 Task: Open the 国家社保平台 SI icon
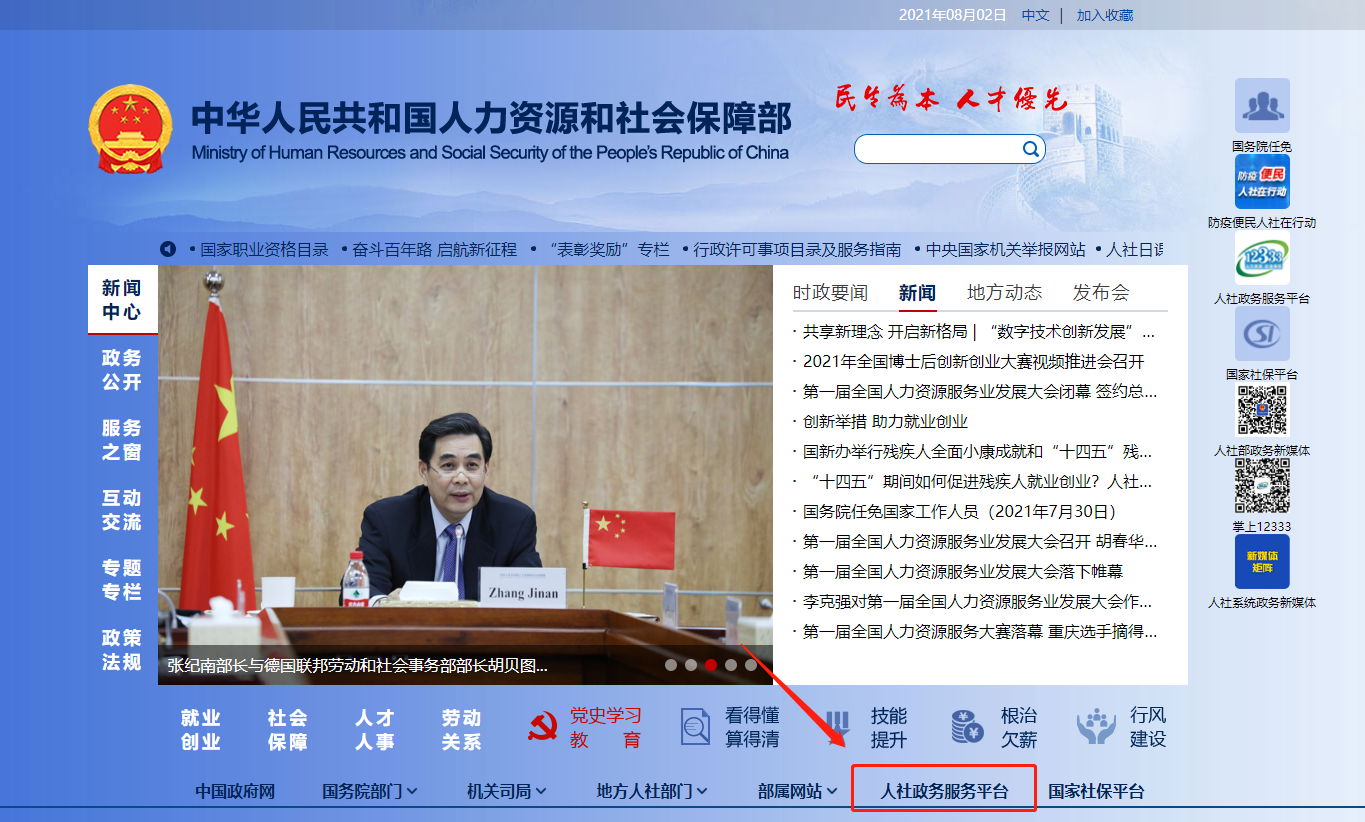pyautogui.click(x=1262, y=334)
